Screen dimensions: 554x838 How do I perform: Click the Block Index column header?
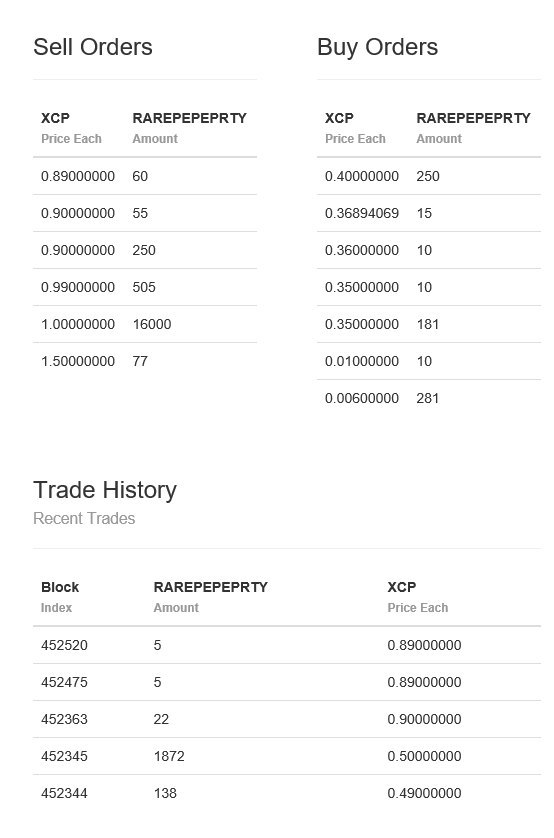pyautogui.click(x=60, y=597)
